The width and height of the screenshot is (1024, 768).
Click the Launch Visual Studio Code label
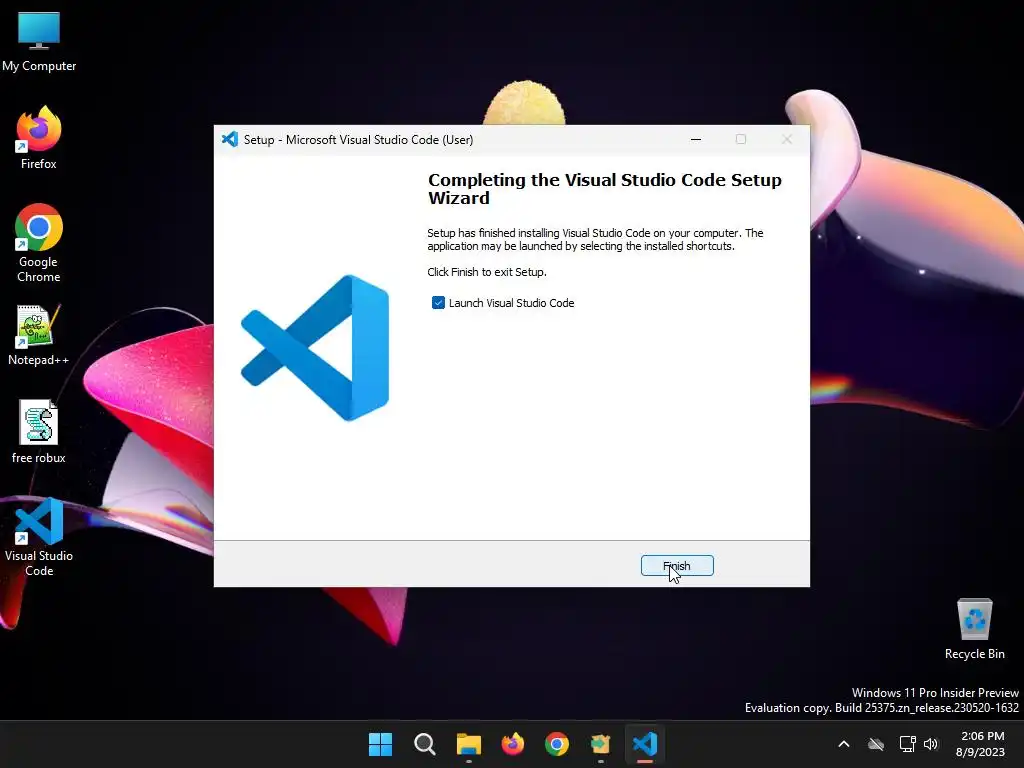pyautogui.click(x=511, y=303)
